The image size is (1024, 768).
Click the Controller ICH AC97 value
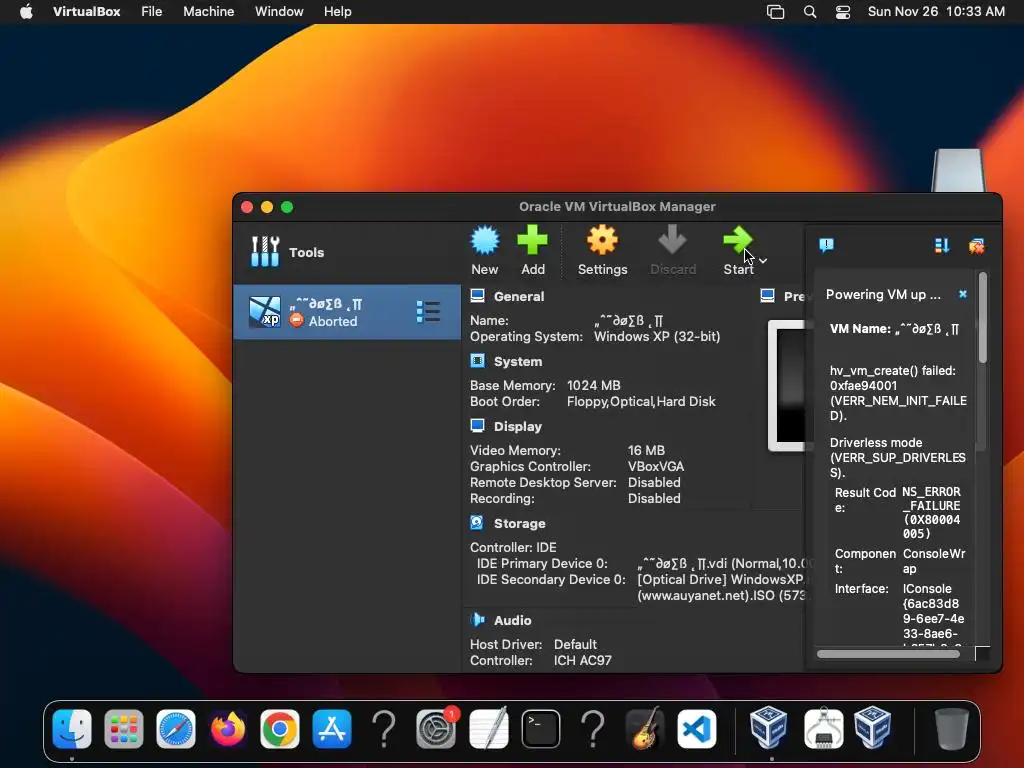(x=583, y=660)
